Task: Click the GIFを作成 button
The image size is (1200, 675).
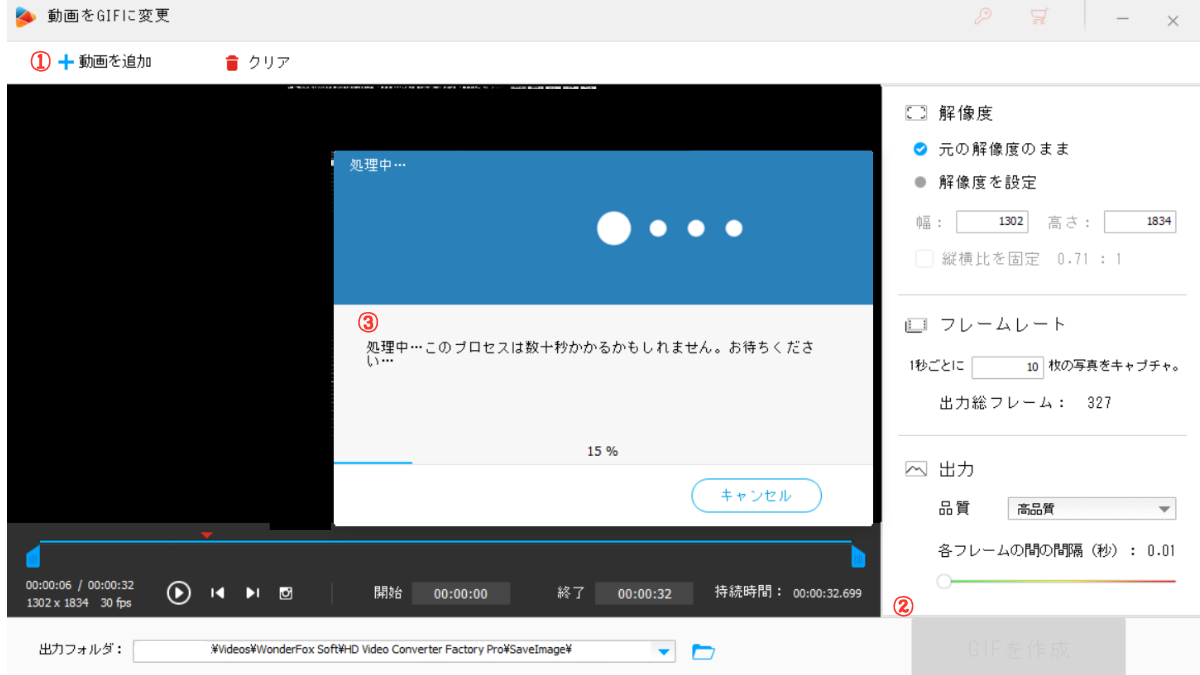Action: 1018,650
